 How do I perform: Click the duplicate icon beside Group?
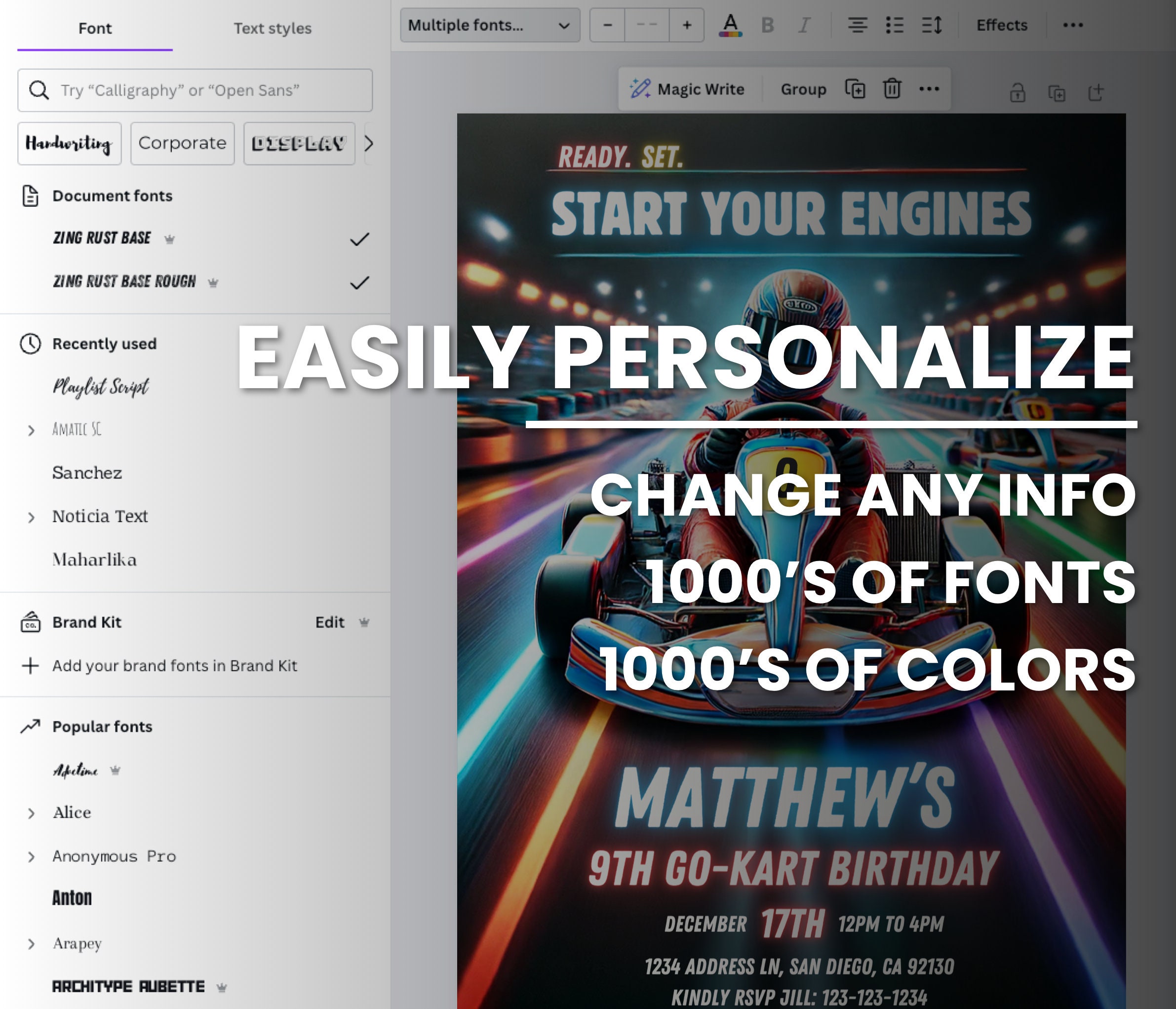(x=855, y=88)
